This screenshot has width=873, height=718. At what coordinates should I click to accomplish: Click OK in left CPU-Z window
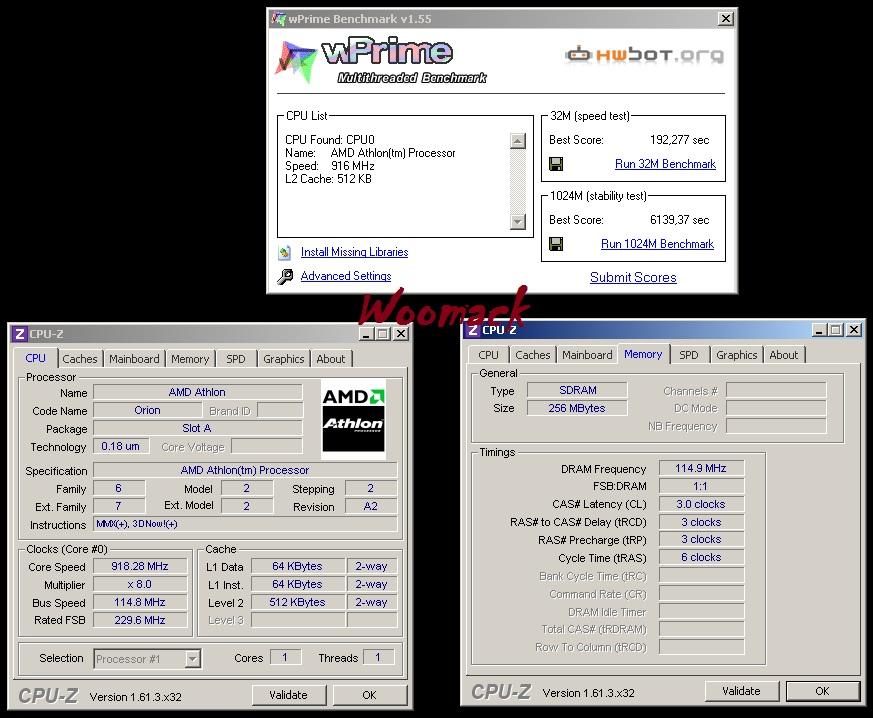pos(369,695)
